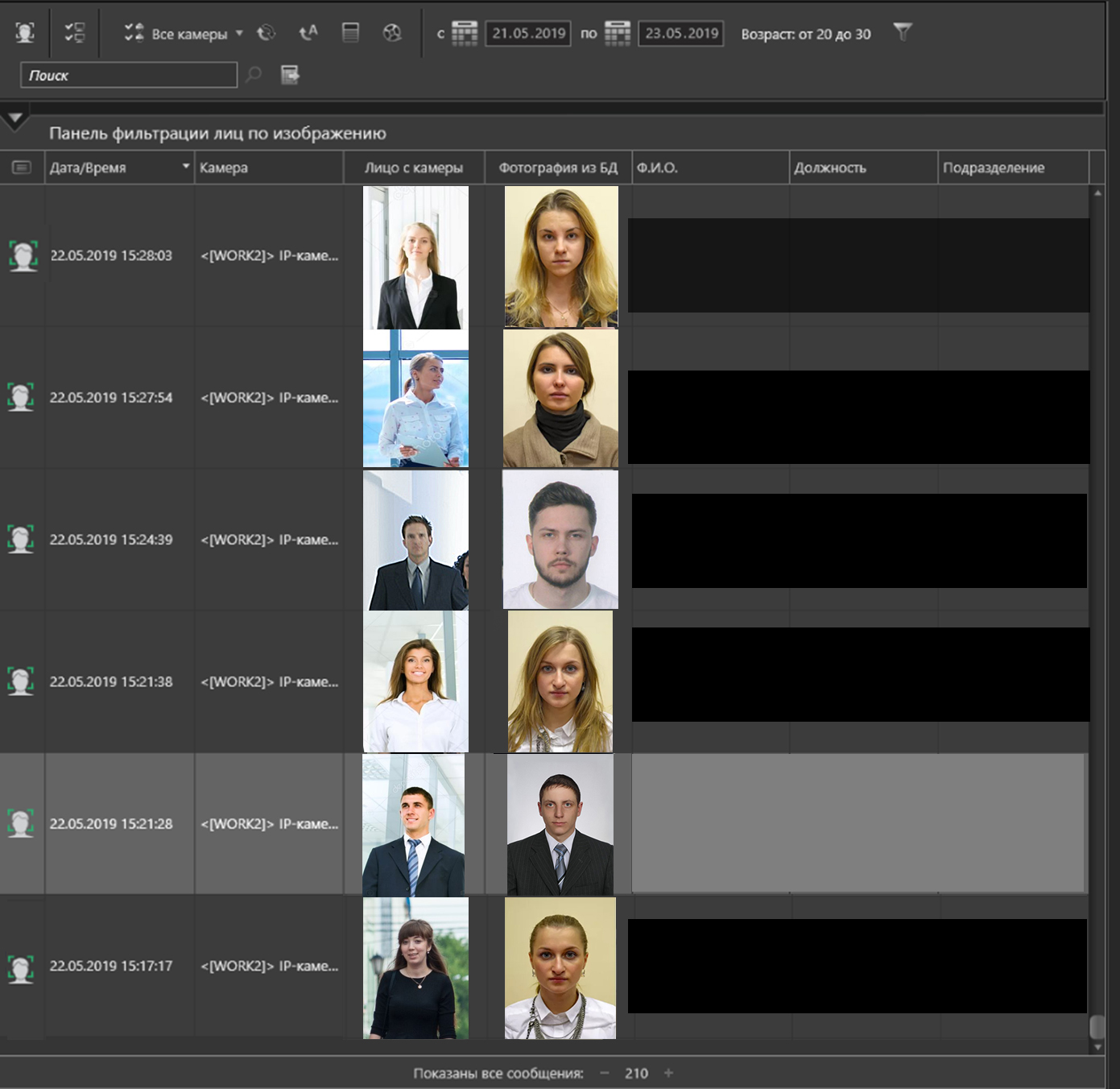Click the camera selection icon beside Все камеры
Viewport: 1120px width, 1089px height.
tap(134, 33)
